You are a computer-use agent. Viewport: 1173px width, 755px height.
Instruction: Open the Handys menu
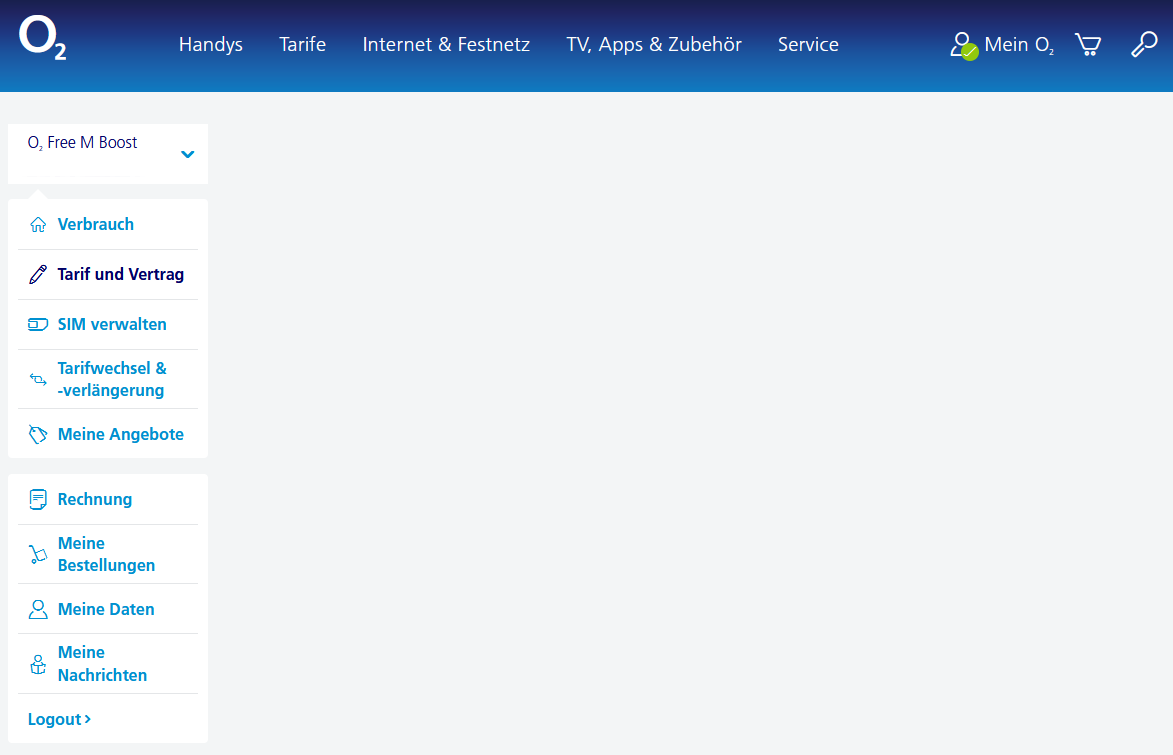tap(210, 44)
